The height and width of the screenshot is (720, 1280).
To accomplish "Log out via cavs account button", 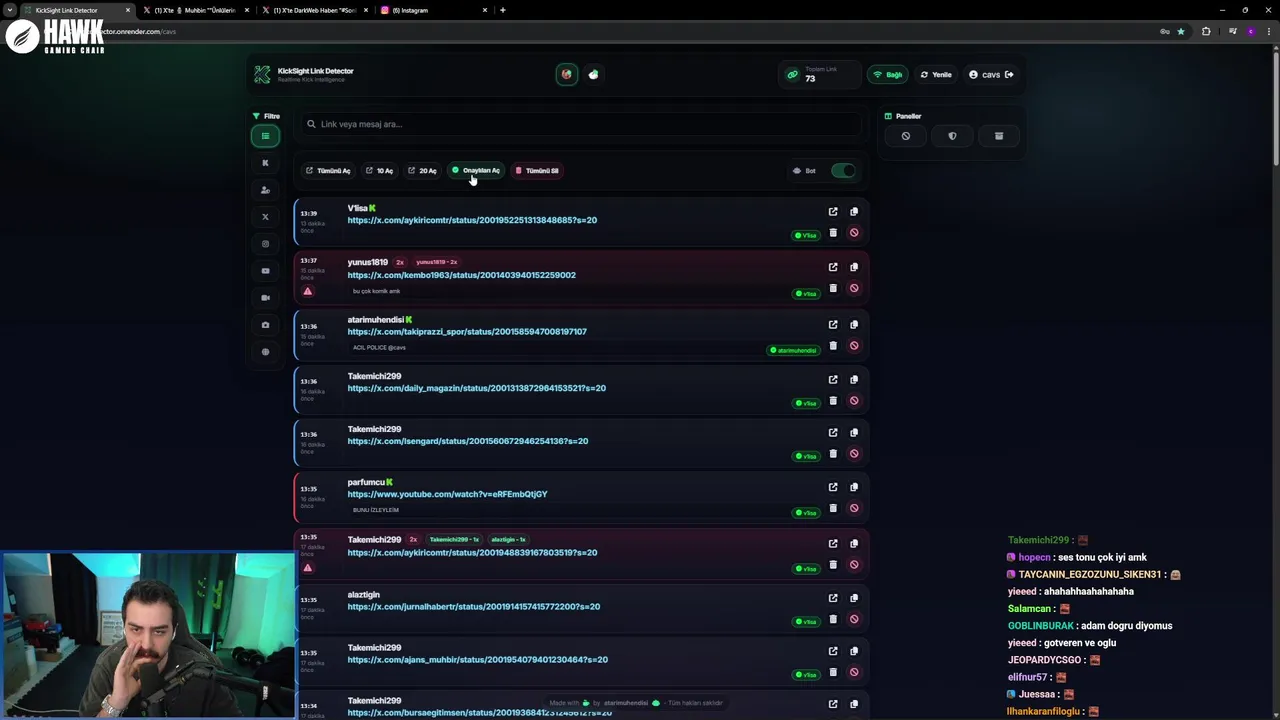I will pos(991,75).
